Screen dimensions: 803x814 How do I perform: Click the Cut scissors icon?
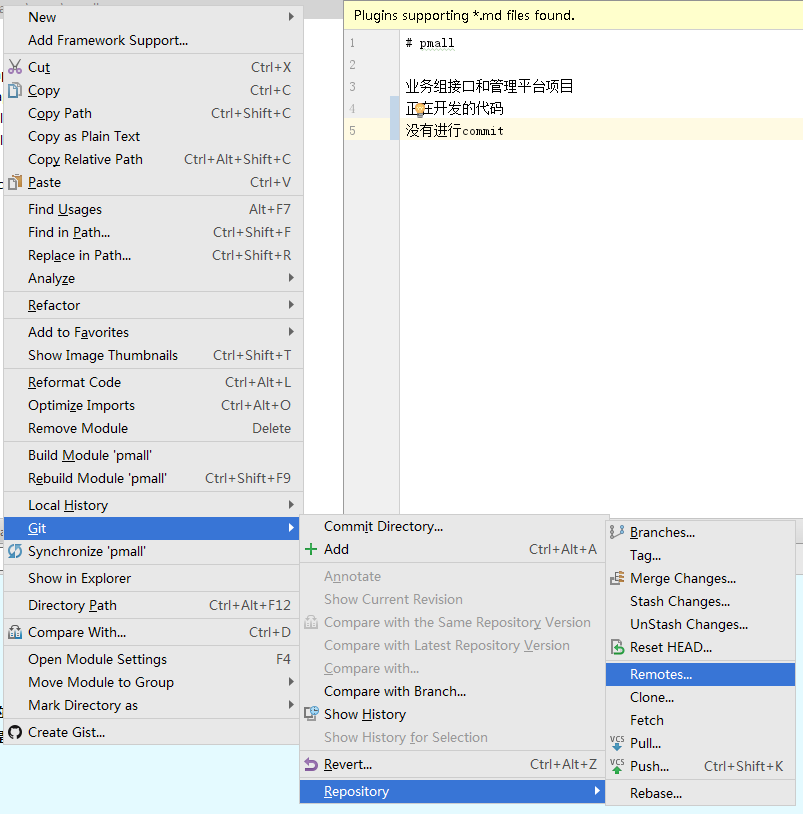point(15,67)
